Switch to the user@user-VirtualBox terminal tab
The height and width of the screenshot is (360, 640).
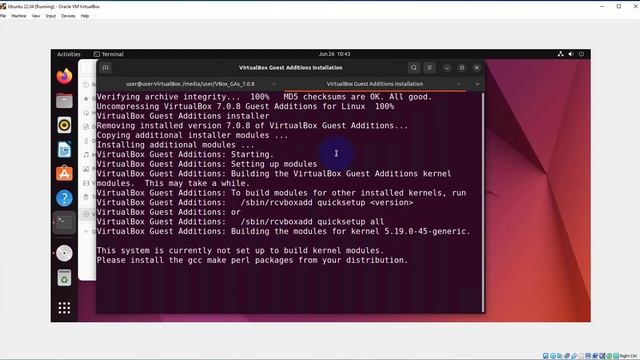(x=190, y=84)
